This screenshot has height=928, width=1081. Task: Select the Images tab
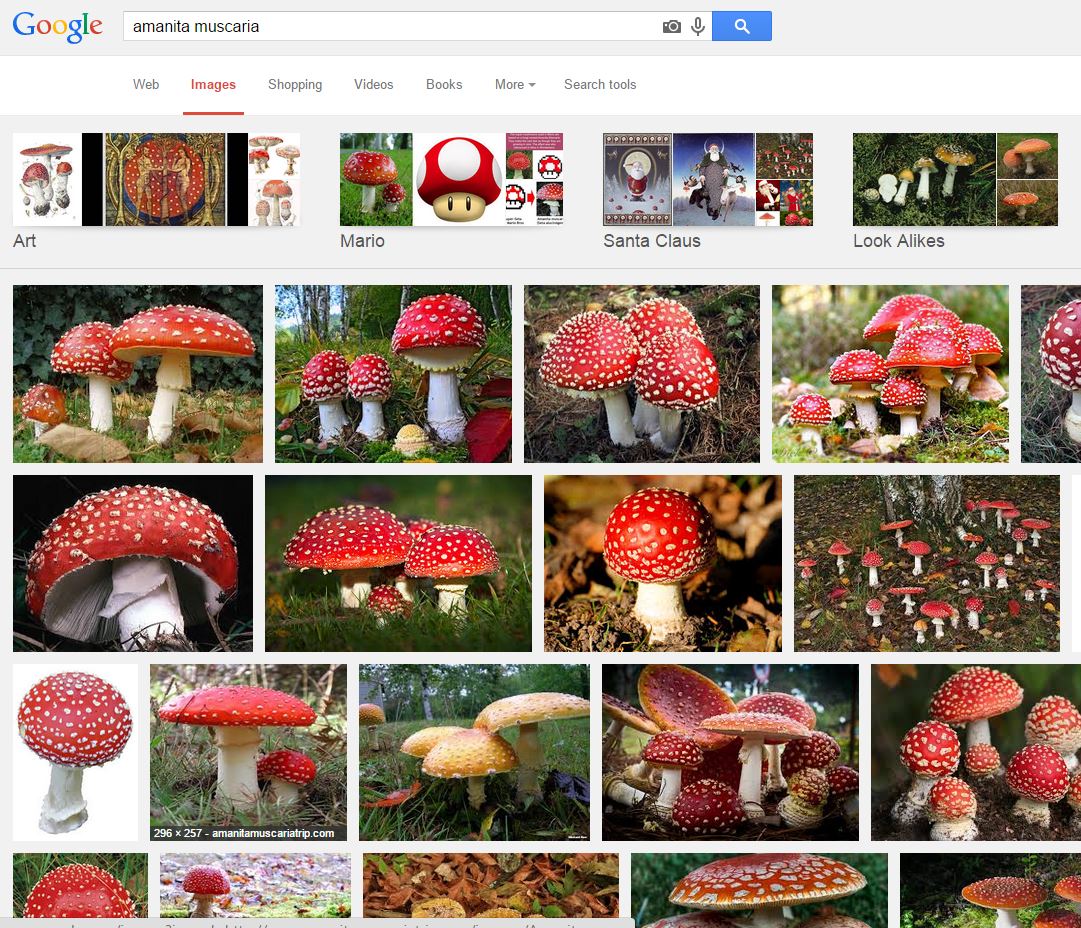click(213, 84)
